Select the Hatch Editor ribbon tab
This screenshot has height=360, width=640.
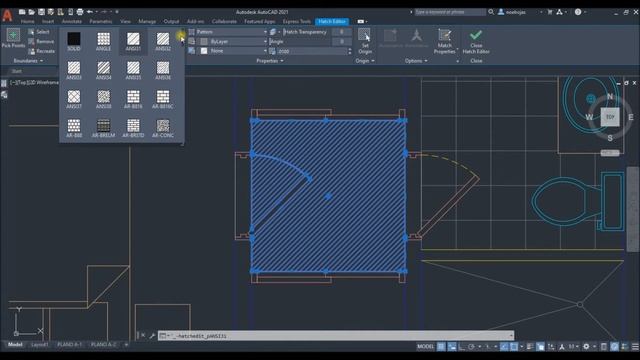point(332,21)
